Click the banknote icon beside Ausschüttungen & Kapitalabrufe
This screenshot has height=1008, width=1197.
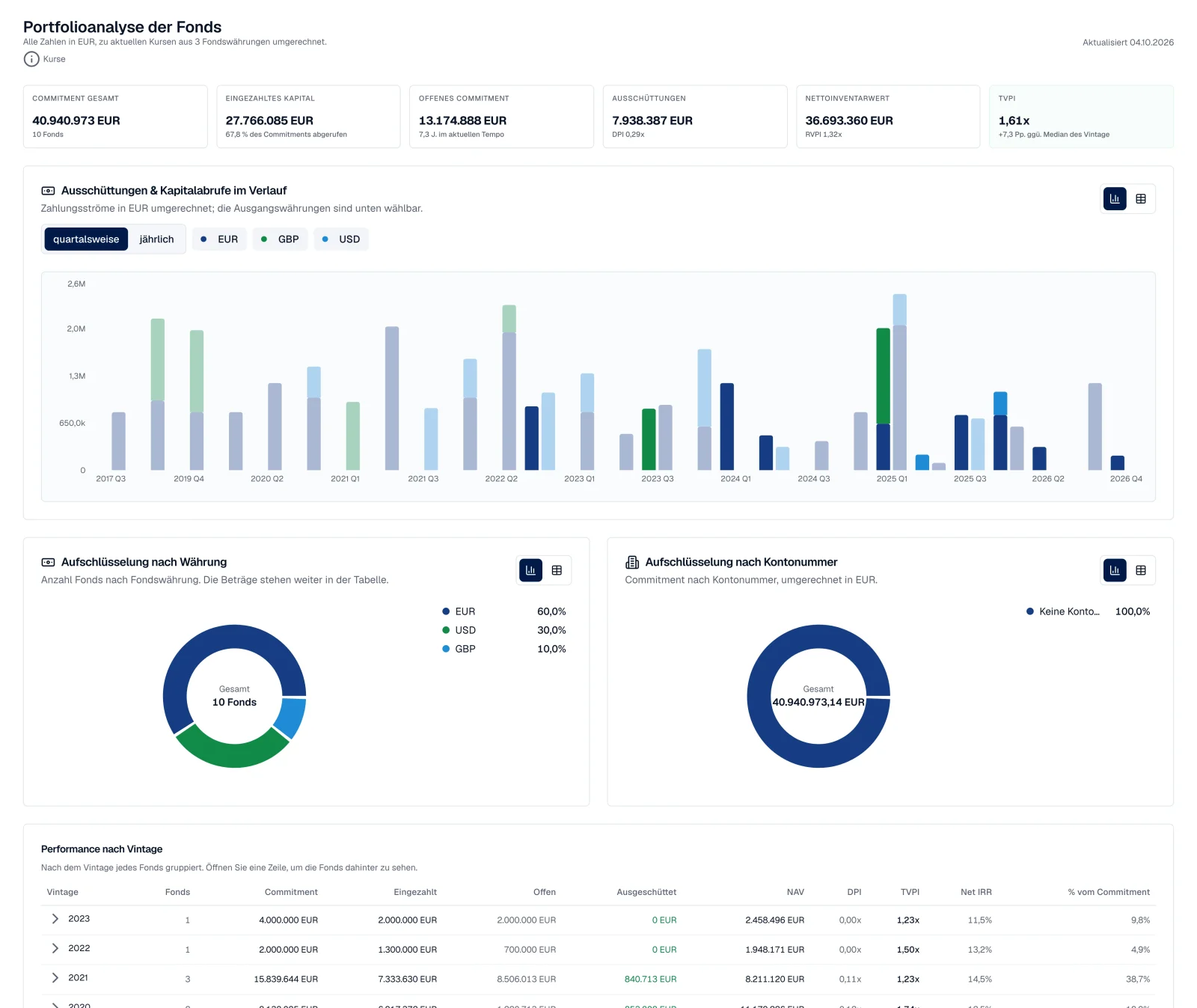click(x=48, y=191)
